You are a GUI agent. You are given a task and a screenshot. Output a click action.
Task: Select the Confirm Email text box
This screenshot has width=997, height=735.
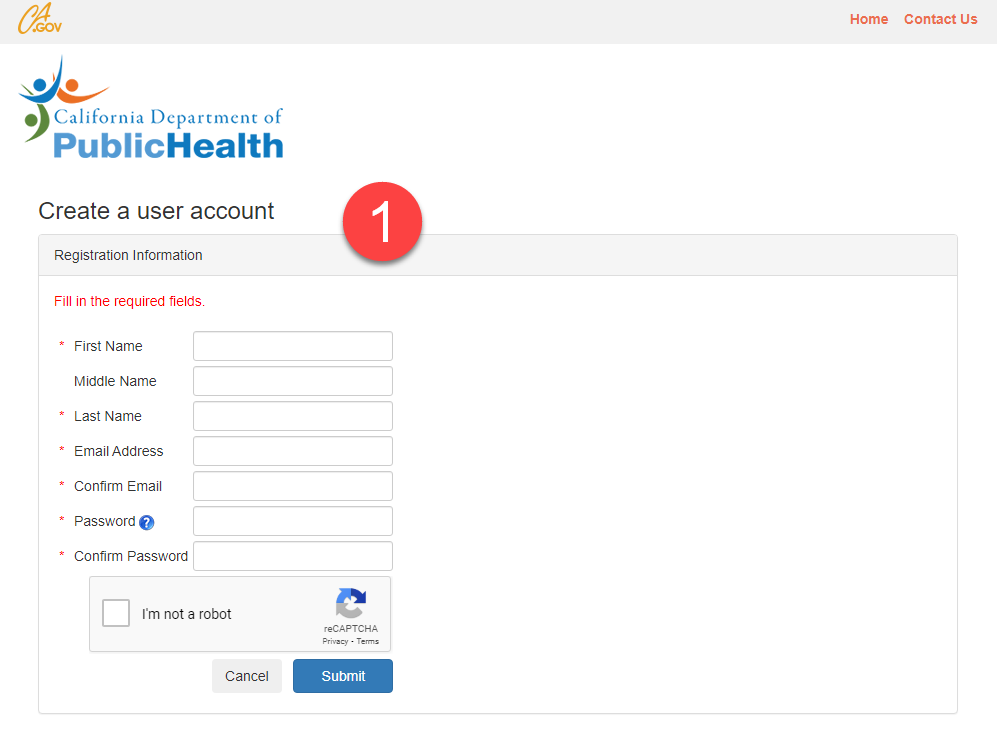(x=292, y=486)
